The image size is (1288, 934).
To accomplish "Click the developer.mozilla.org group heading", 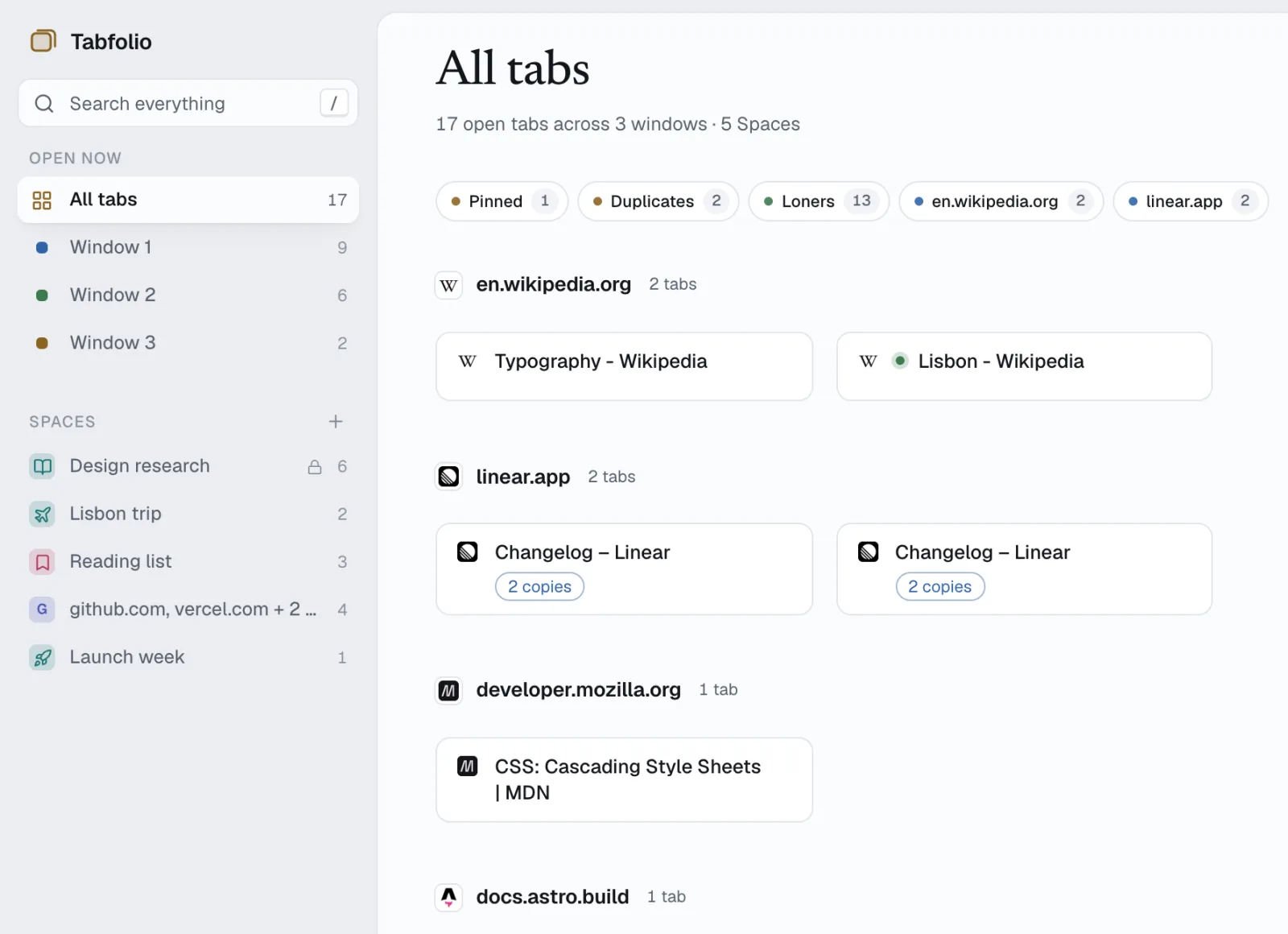I will point(579,690).
